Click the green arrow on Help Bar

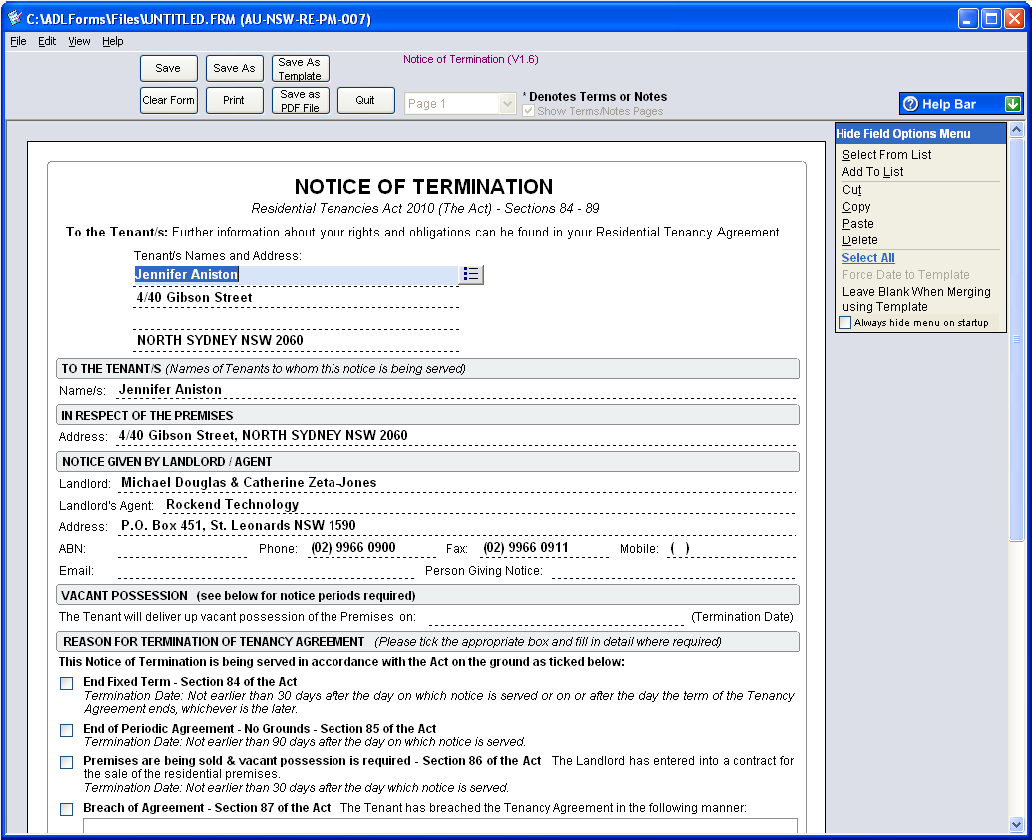tap(1013, 104)
